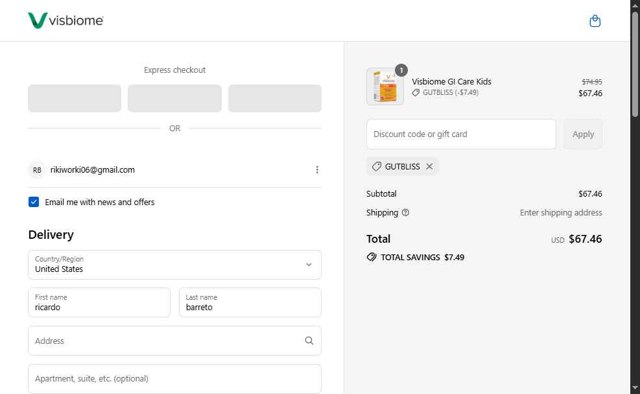Focus the Address field
The image size is (640, 394).
pos(175,341)
